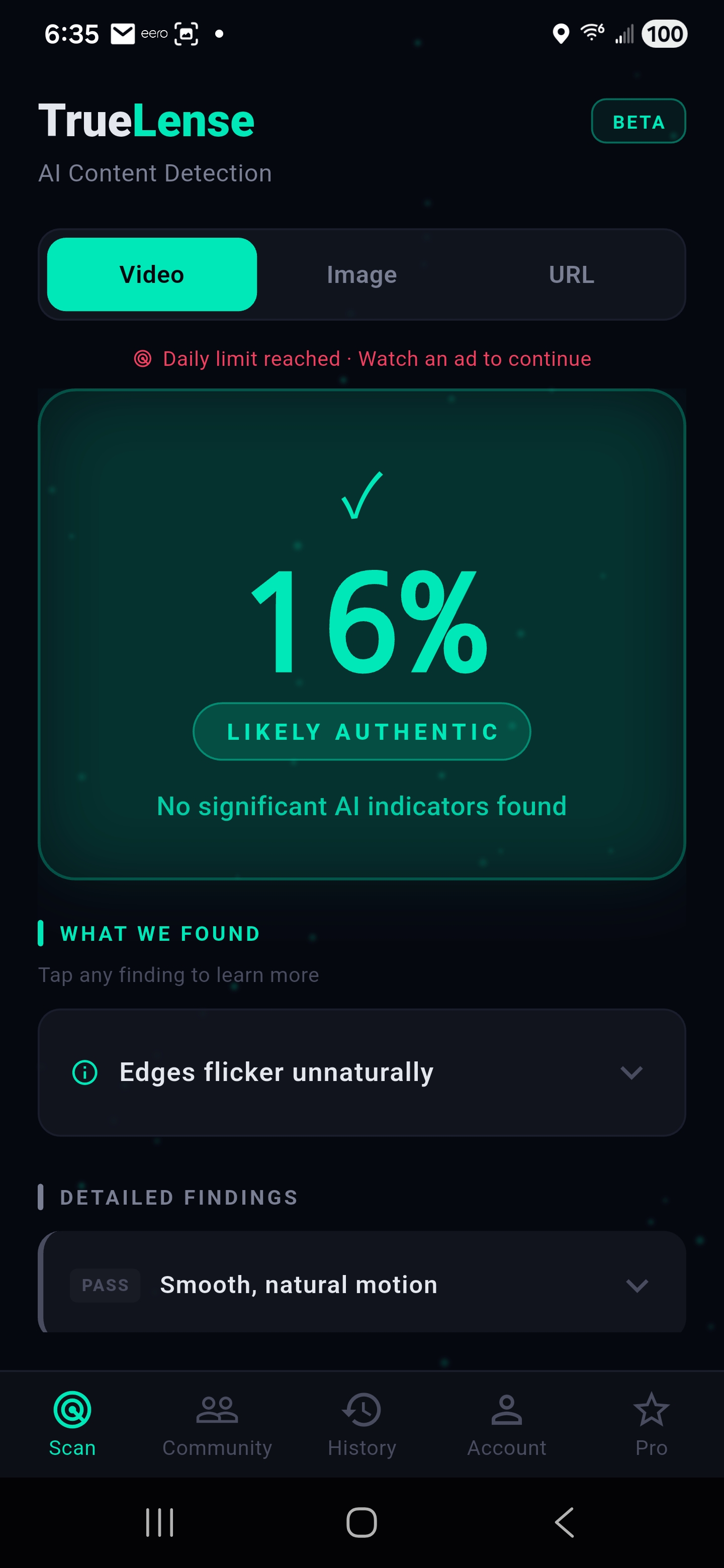Tap the PASS badge on detailed findings
The height and width of the screenshot is (1568, 724).
click(x=105, y=1285)
